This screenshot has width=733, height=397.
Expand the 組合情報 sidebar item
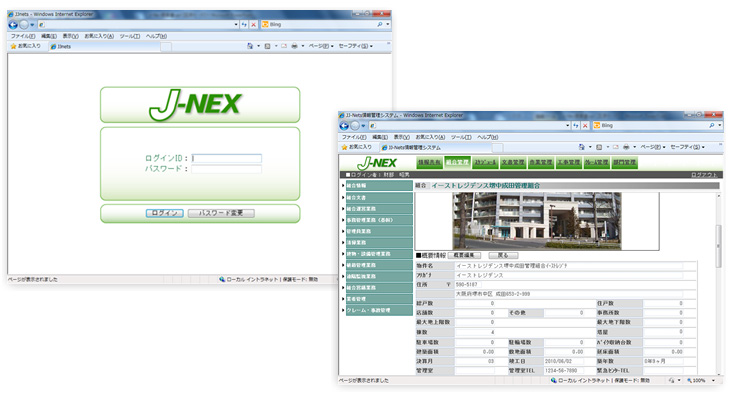coord(379,186)
